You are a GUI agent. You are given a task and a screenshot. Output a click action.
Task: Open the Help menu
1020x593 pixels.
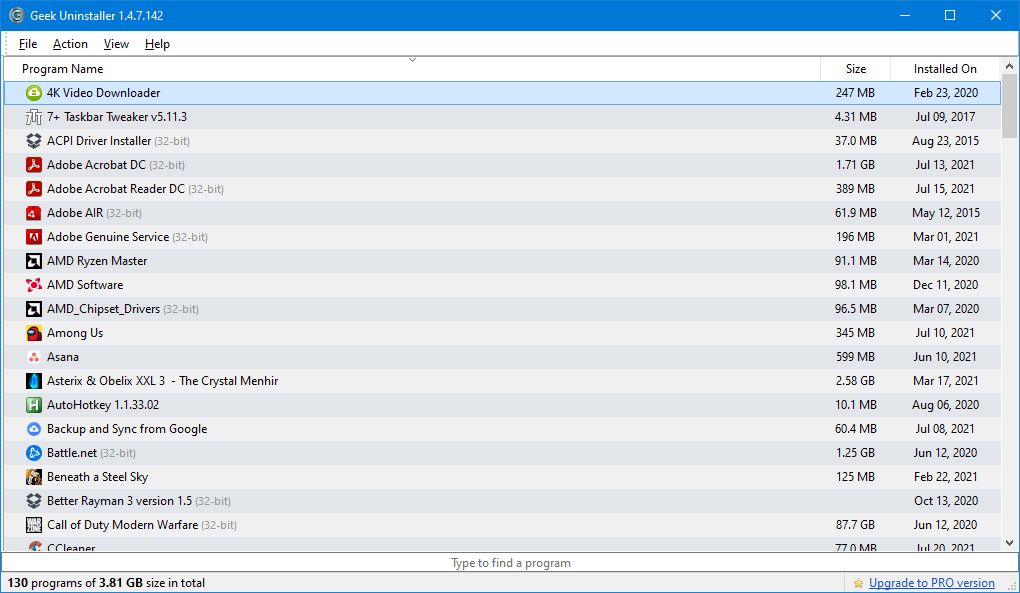pyautogui.click(x=157, y=44)
